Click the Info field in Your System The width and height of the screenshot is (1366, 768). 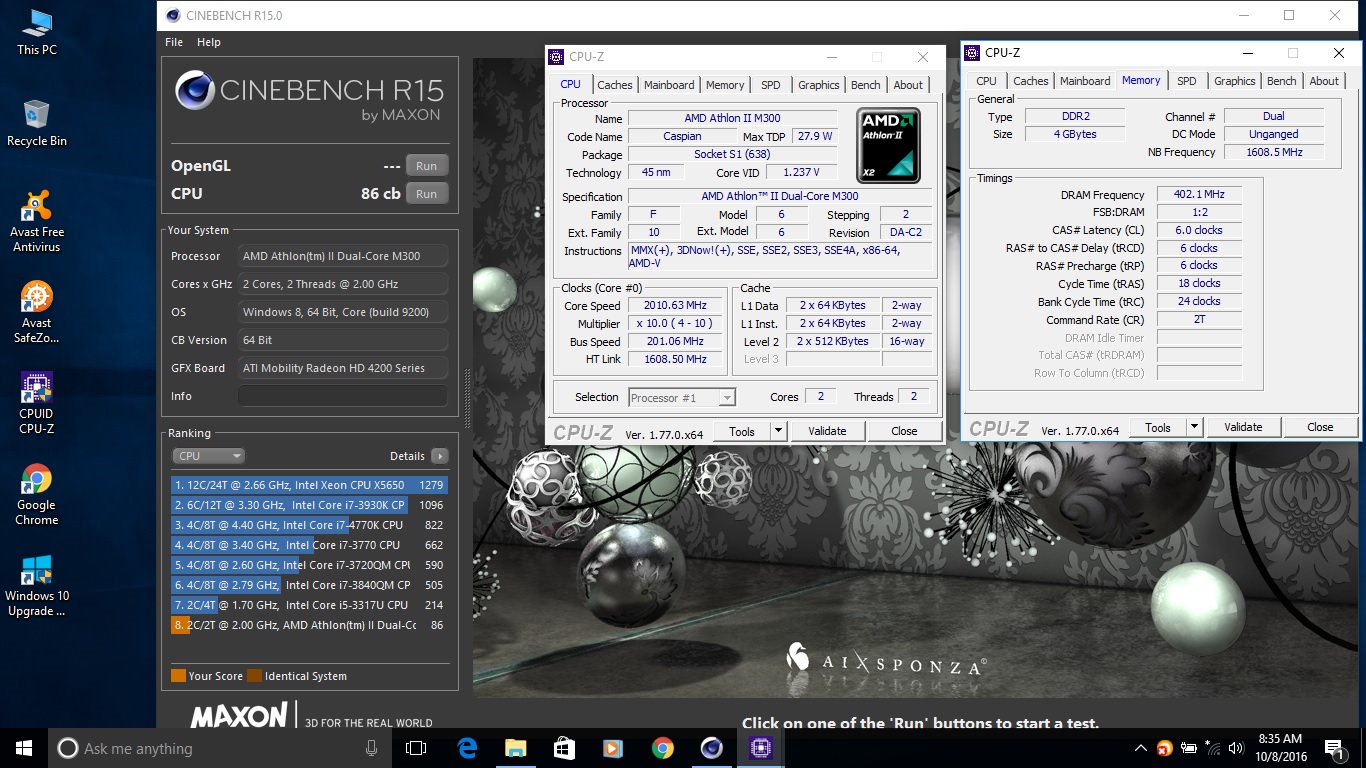point(343,396)
